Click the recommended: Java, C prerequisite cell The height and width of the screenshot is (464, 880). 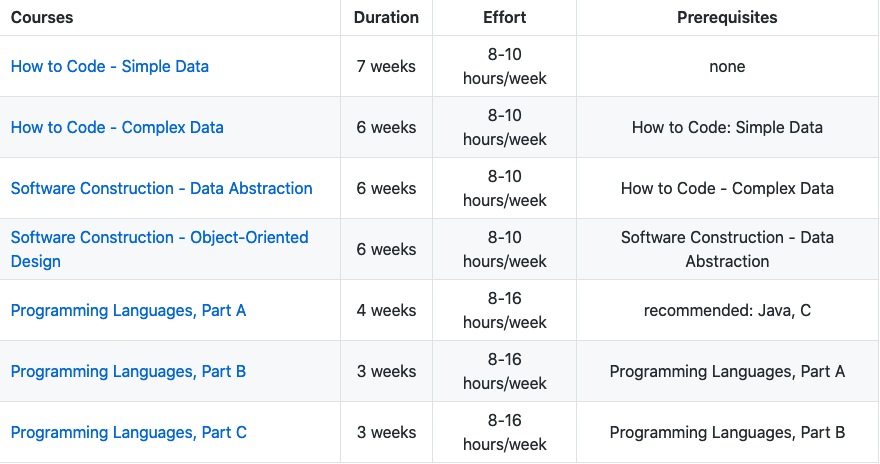[x=727, y=310]
